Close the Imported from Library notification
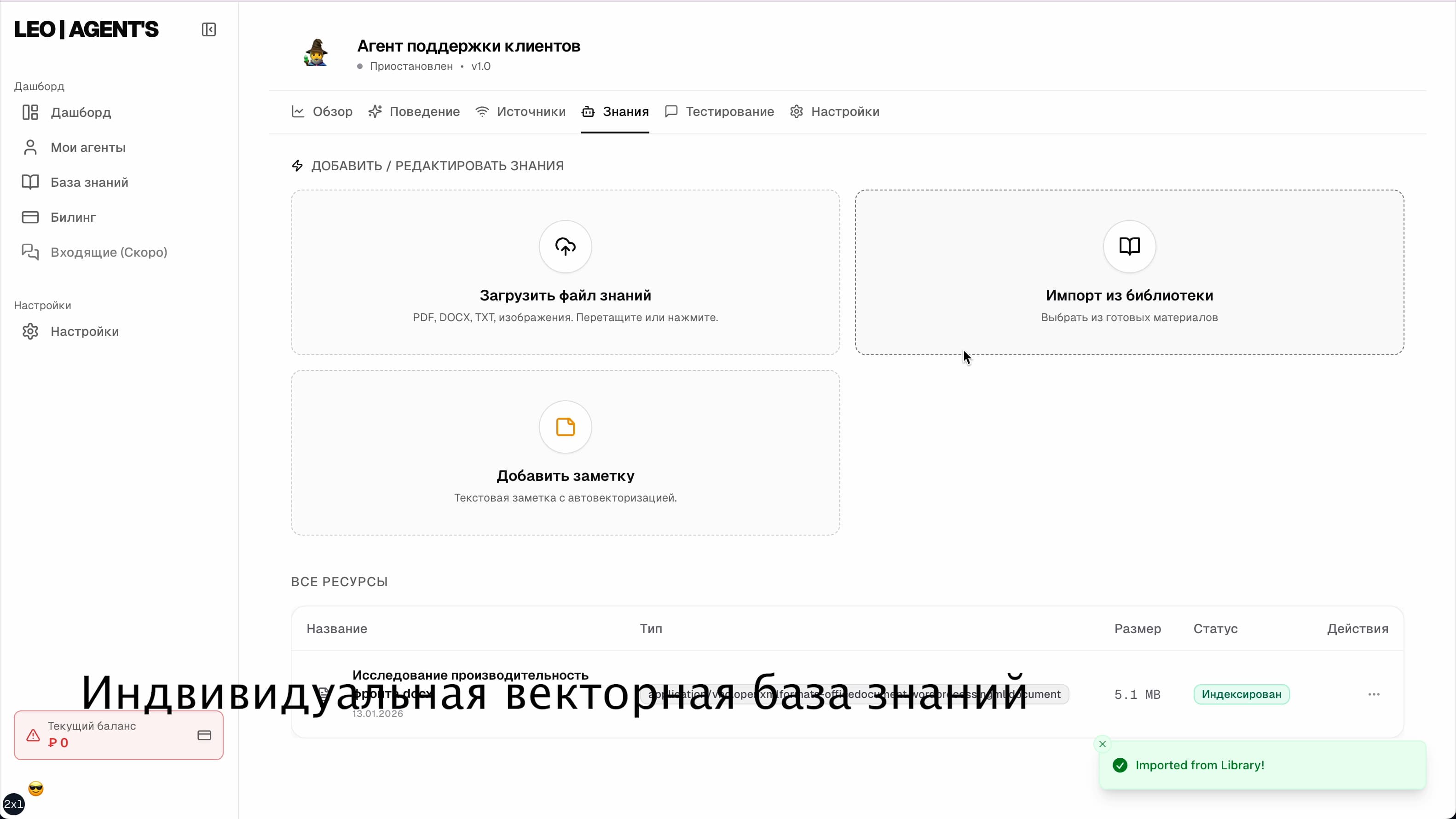This screenshot has width=1456, height=819. pos(1103,744)
